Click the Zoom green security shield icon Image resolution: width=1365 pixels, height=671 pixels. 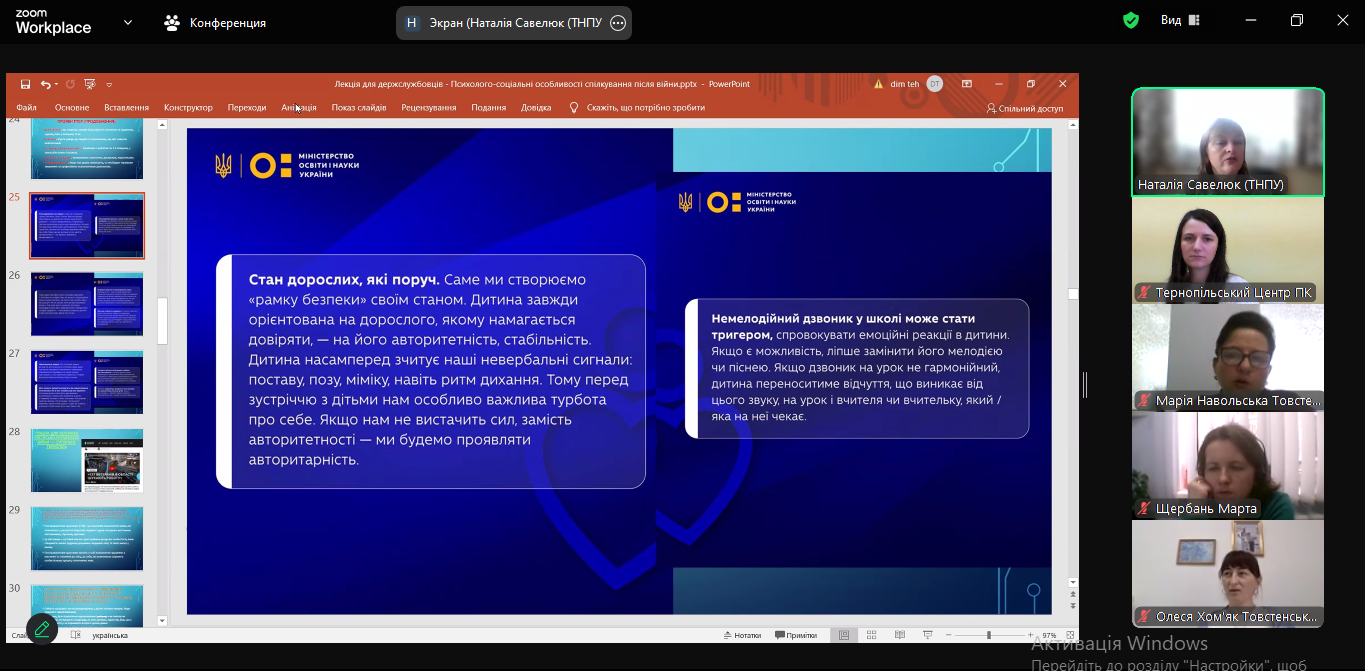point(1131,21)
